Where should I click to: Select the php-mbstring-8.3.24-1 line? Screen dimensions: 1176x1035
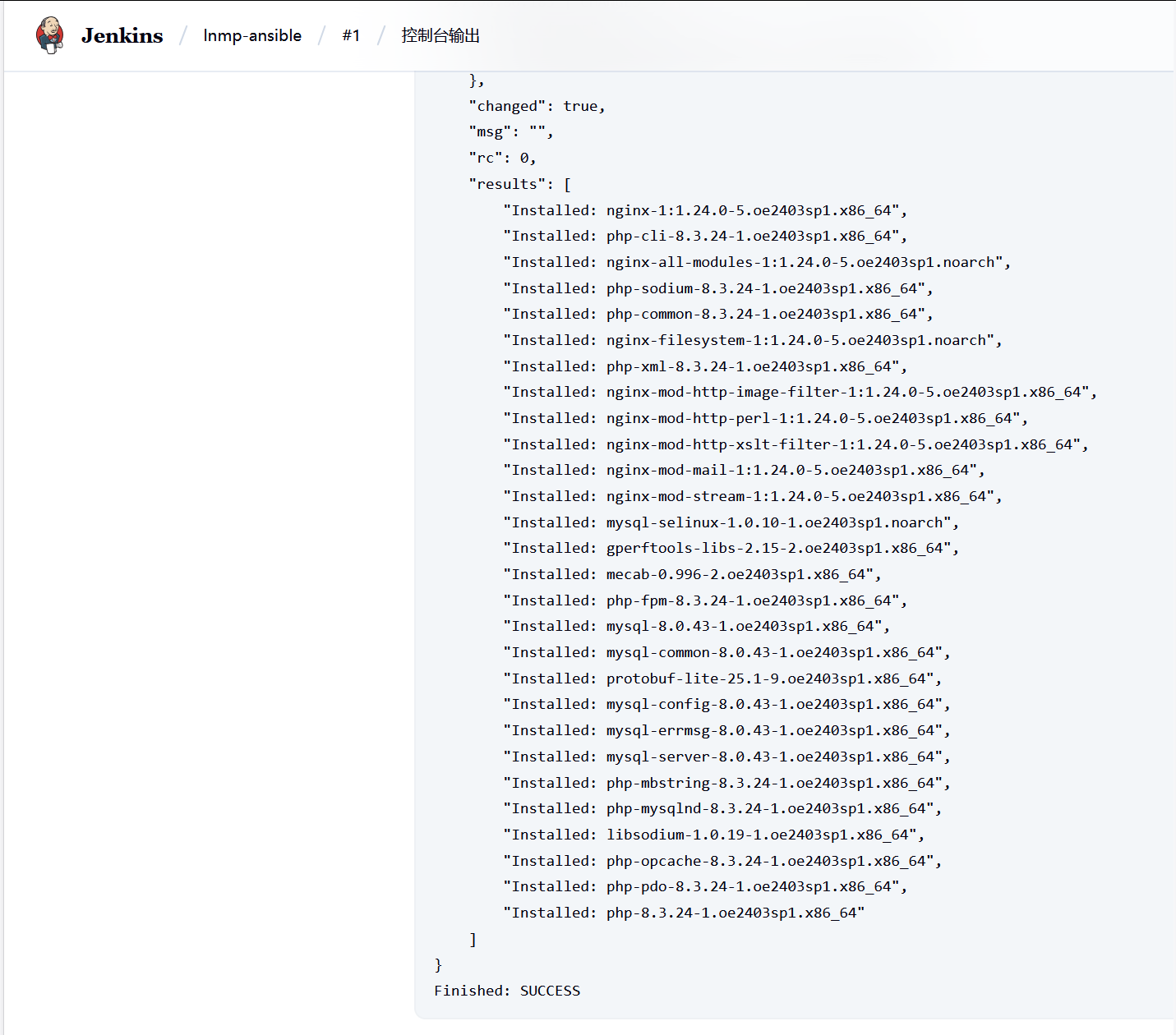pos(726,783)
